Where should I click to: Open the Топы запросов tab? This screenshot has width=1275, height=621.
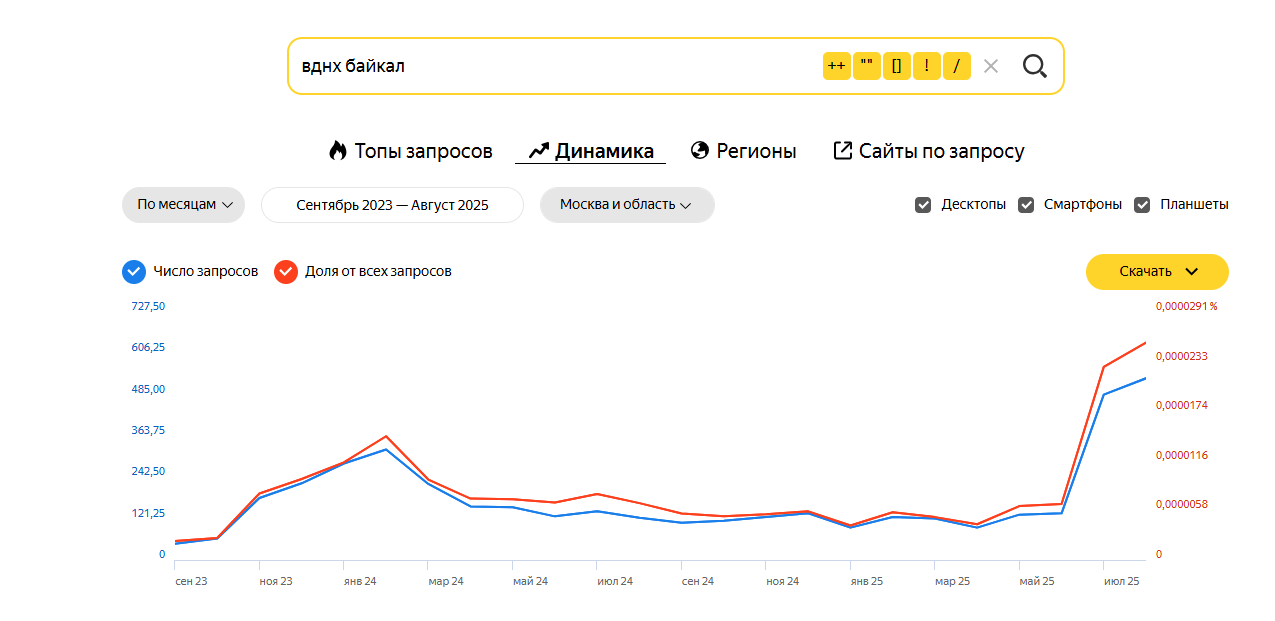pos(410,151)
